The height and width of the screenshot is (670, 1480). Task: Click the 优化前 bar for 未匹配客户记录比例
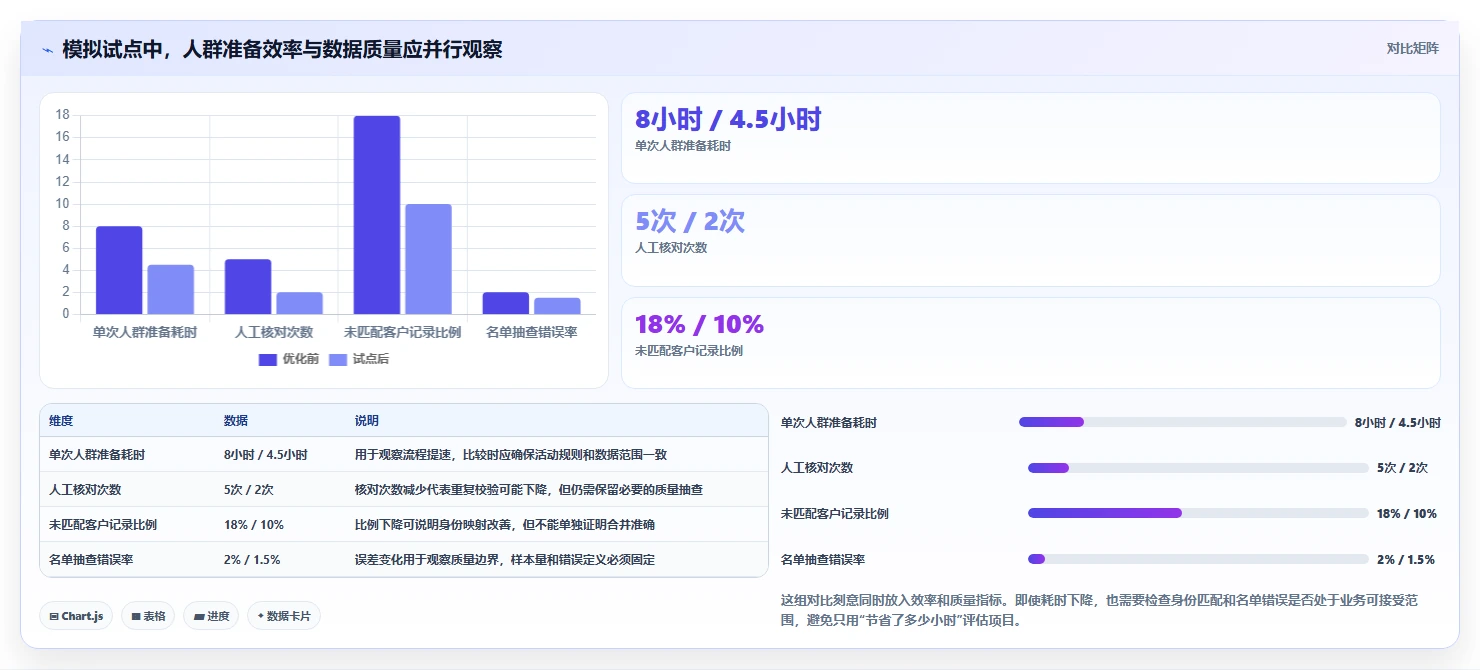(x=377, y=215)
